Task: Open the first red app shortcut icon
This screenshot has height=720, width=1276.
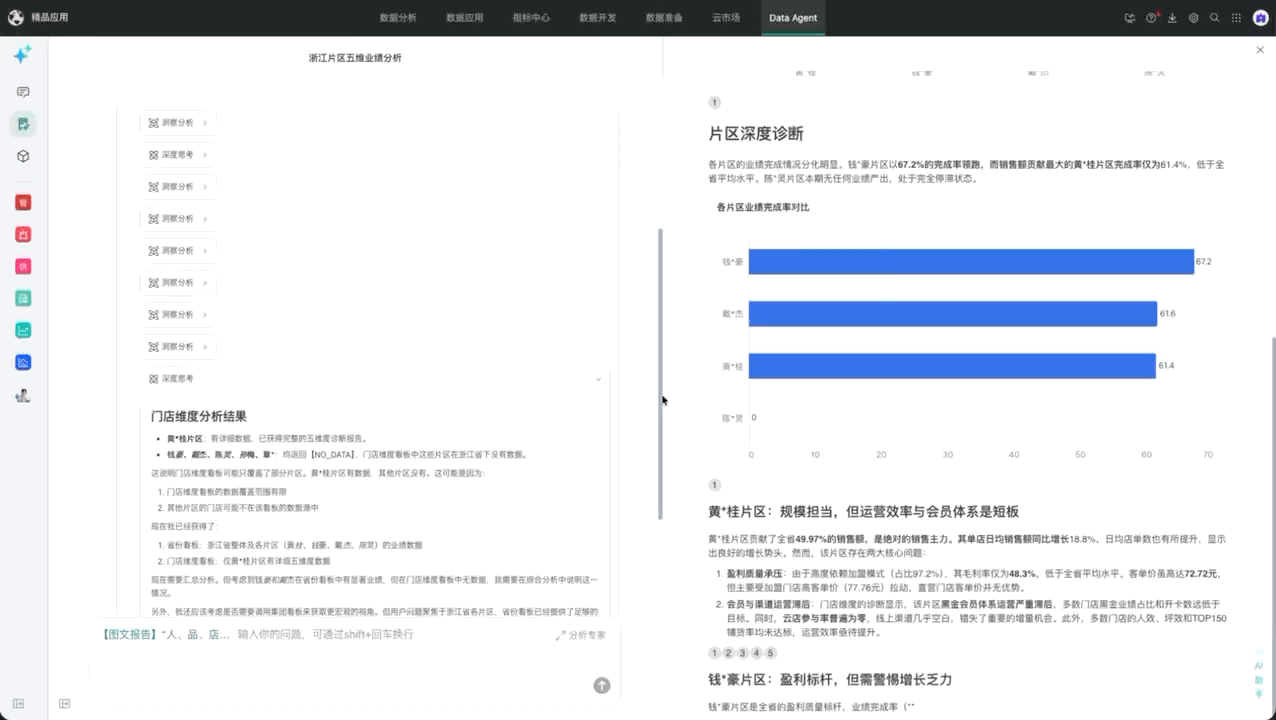Action: pyautogui.click(x=23, y=202)
